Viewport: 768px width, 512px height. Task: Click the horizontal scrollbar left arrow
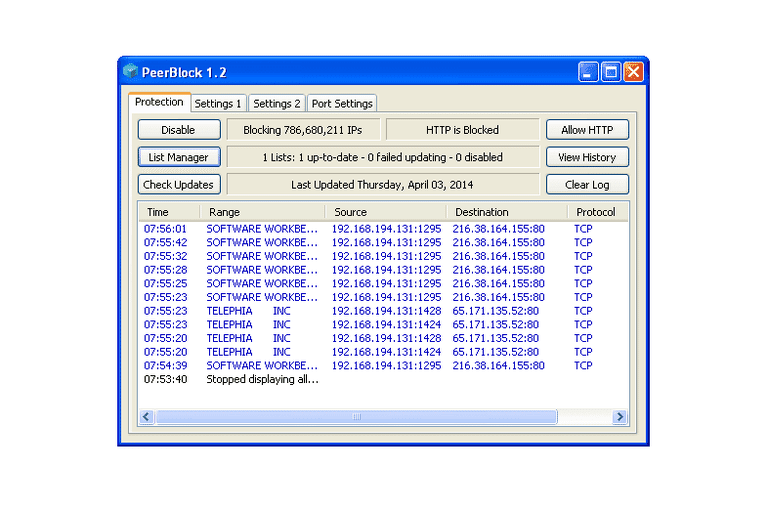click(146, 416)
